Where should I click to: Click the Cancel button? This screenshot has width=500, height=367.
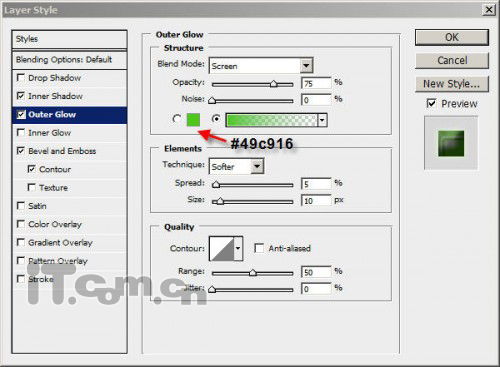click(452, 60)
